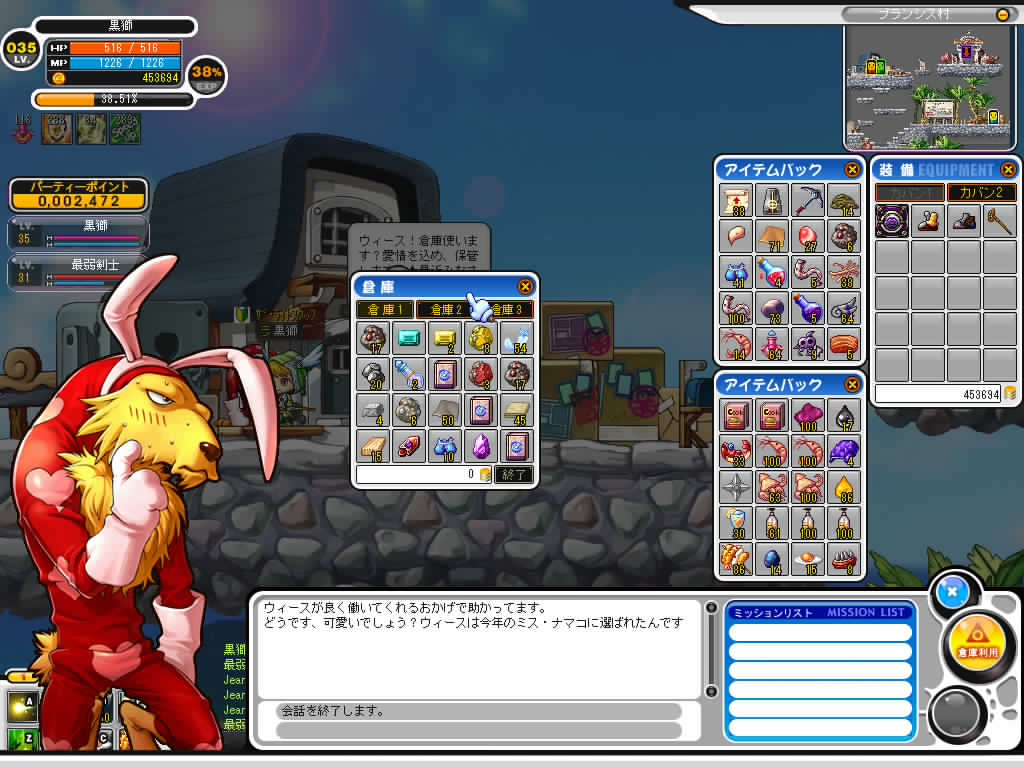Select the red ore with count 3
This screenshot has width=1024, height=768.
click(x=481, y=374)
